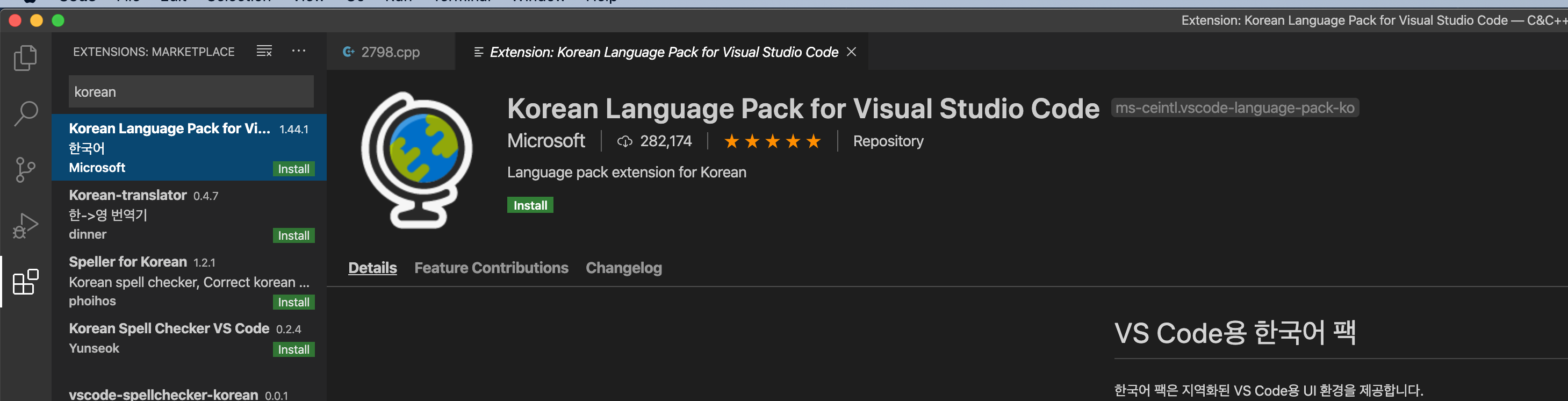The image size is (1568, 401).
Task: Clear extensions search results icon
Action: [x=264, y=51]
